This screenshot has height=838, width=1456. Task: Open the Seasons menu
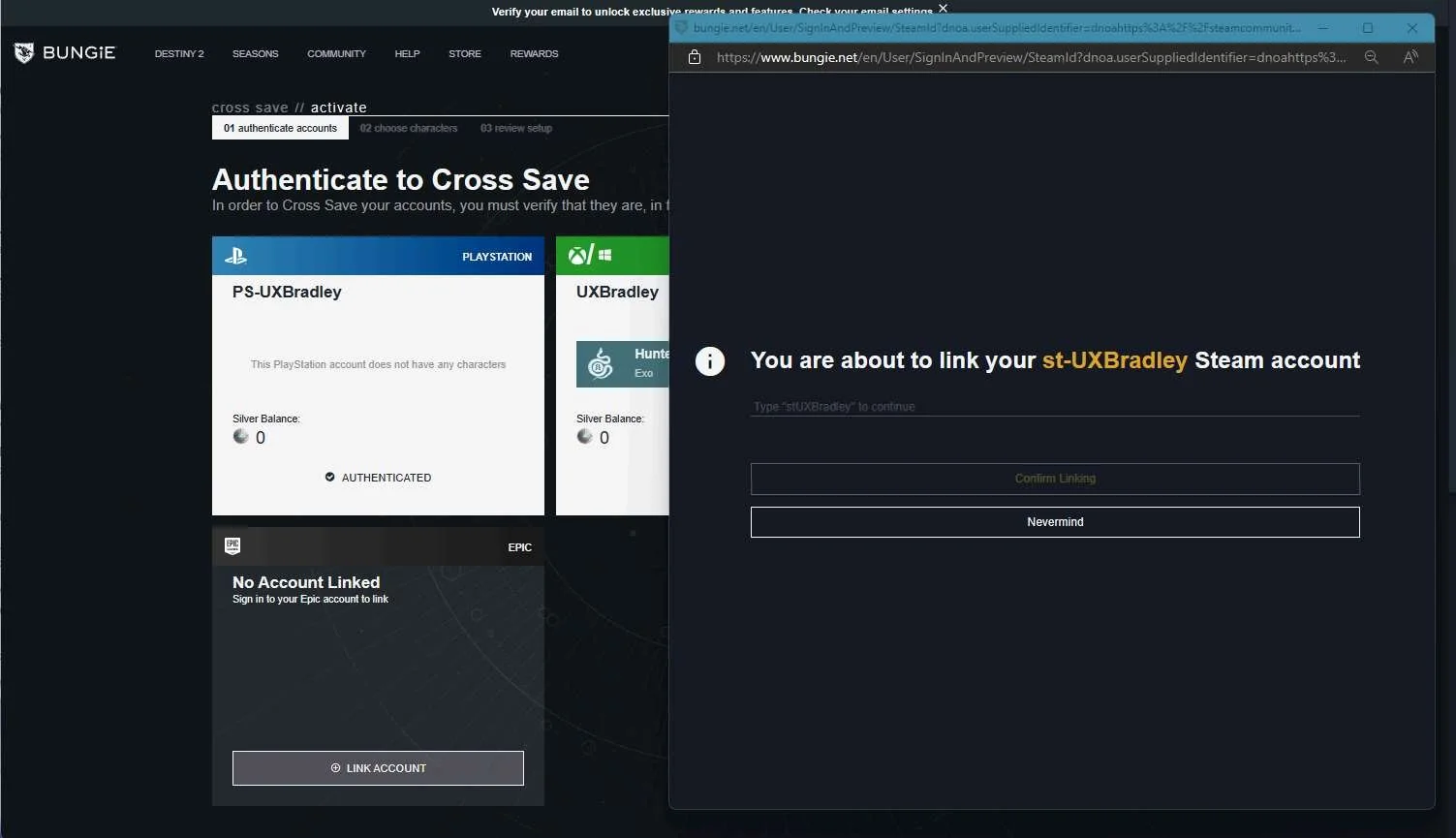(x=255, y=54)
